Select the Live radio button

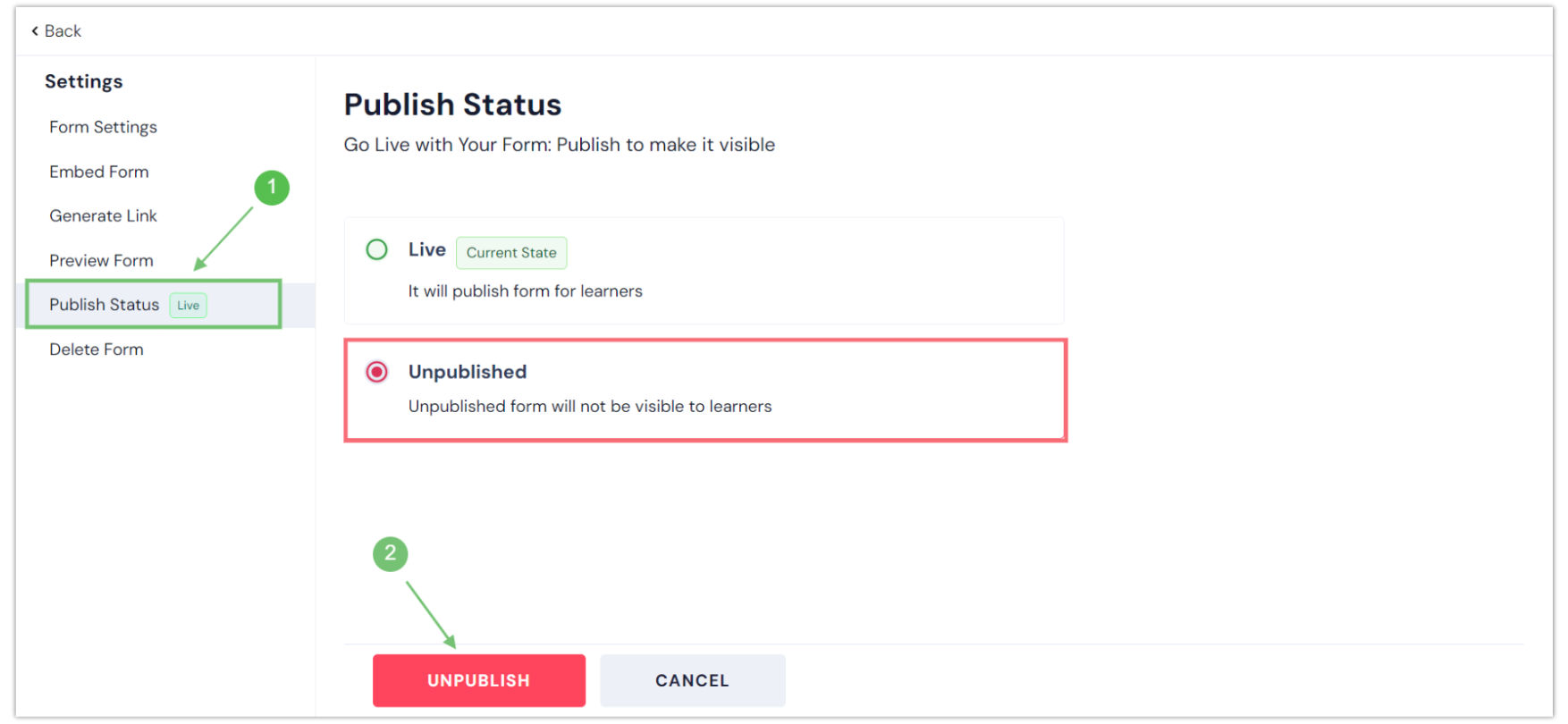376,249
